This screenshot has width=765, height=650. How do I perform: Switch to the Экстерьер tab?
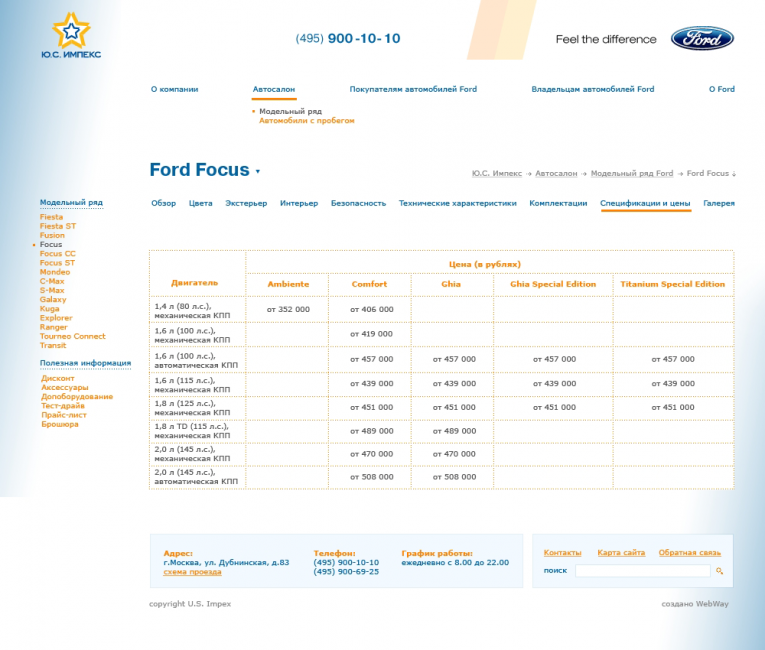(x=246, y=203)
